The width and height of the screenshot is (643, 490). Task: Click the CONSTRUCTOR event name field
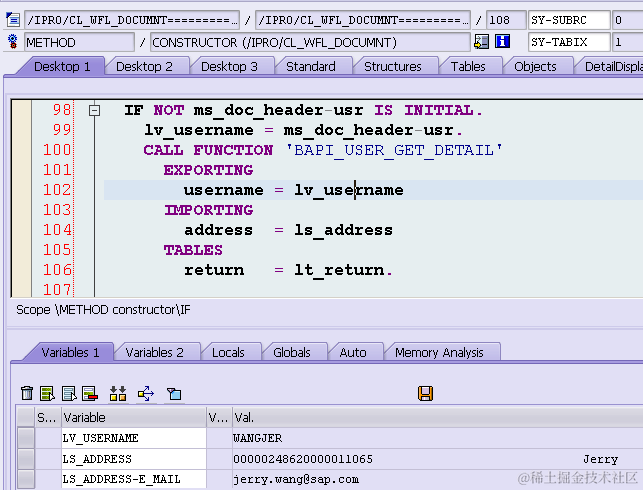(x=310, y=42)
